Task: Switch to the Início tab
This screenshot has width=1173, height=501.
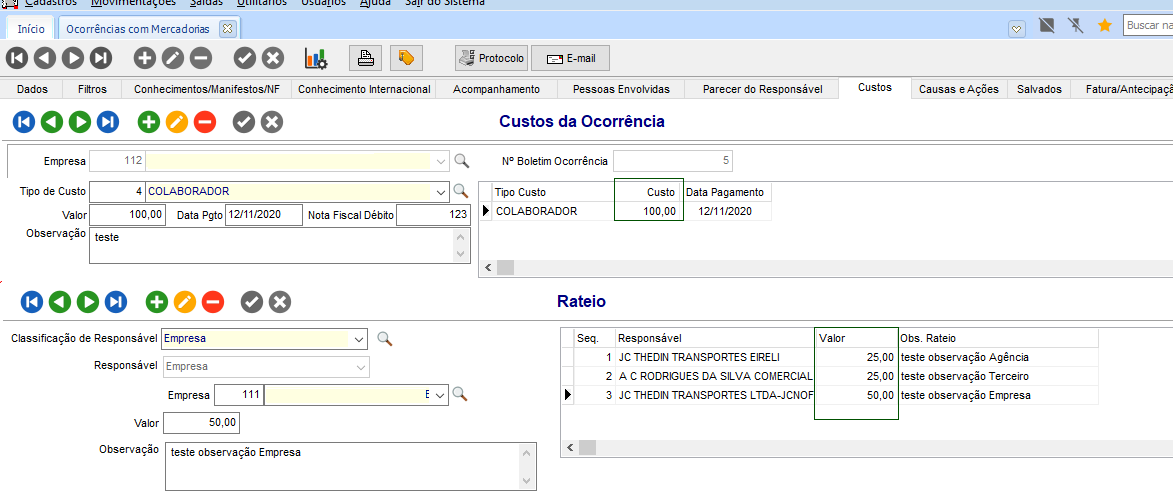Action: (x=31, y=29)
